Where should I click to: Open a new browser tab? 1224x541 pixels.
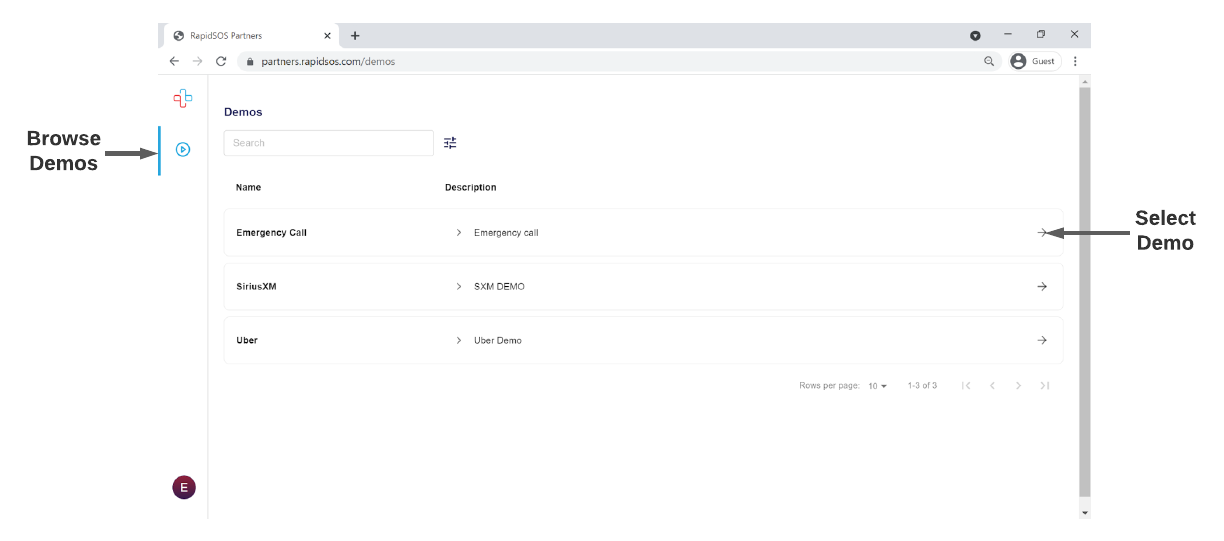pyautogui.click(x=355, y=36)
